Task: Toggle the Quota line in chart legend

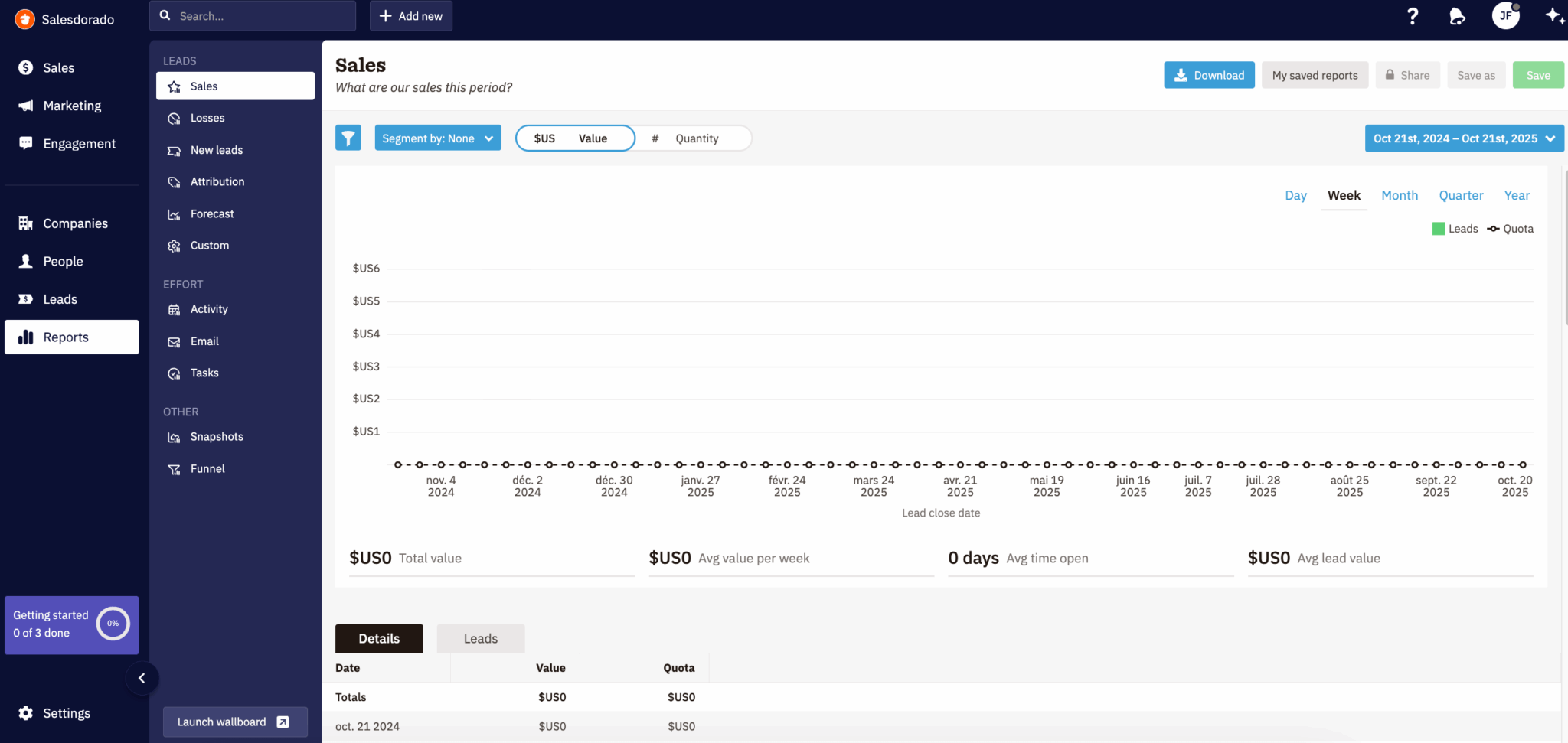Action: click(x=1511, y=229)
